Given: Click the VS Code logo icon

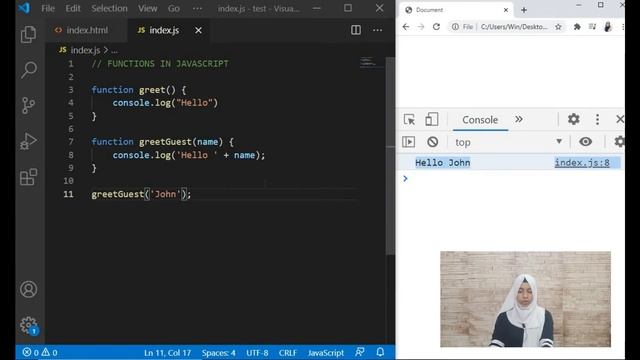Looking at the screenshot, I should pos(24,8).
